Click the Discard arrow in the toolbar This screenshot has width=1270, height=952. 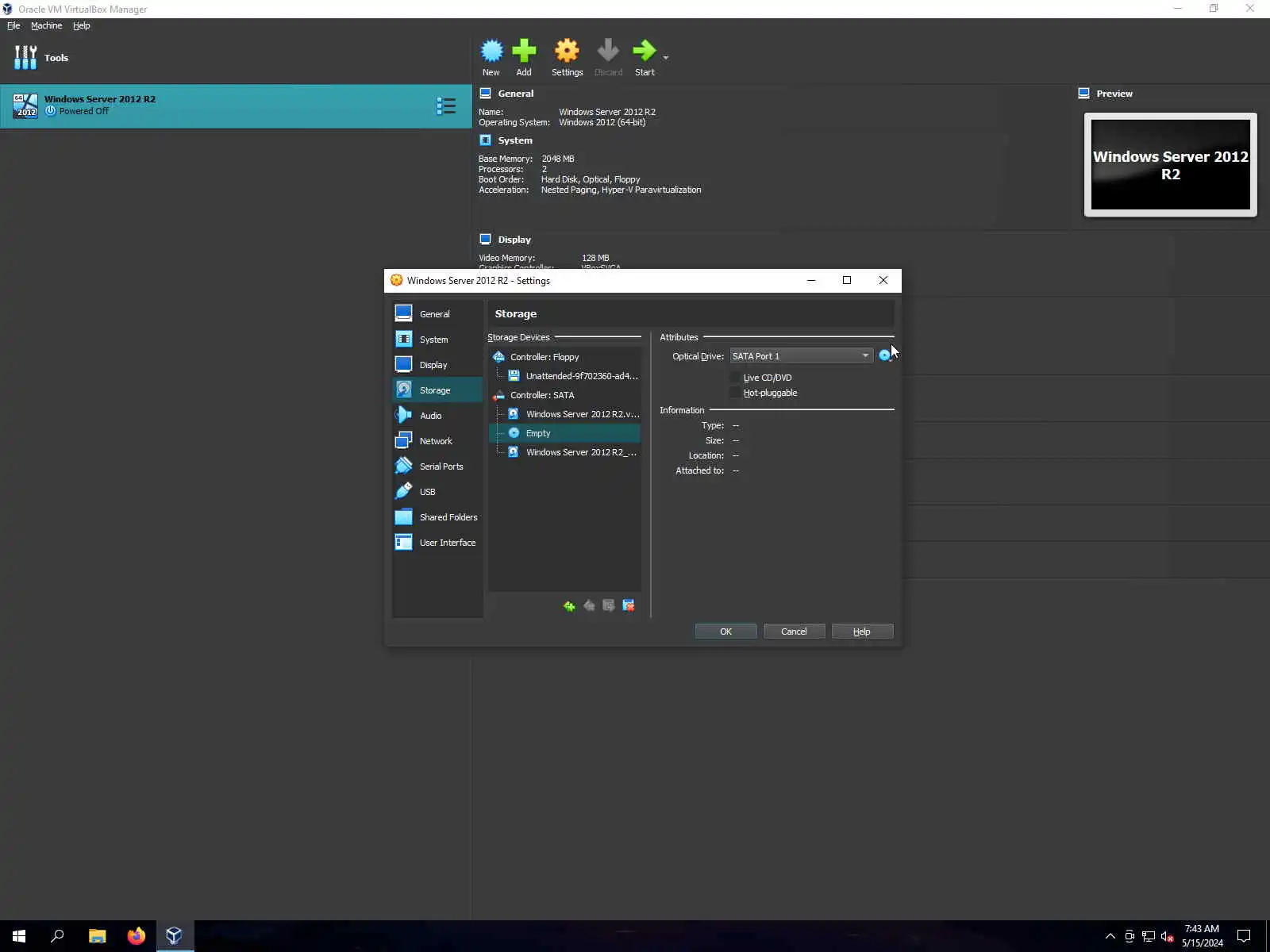coord(608,57)
